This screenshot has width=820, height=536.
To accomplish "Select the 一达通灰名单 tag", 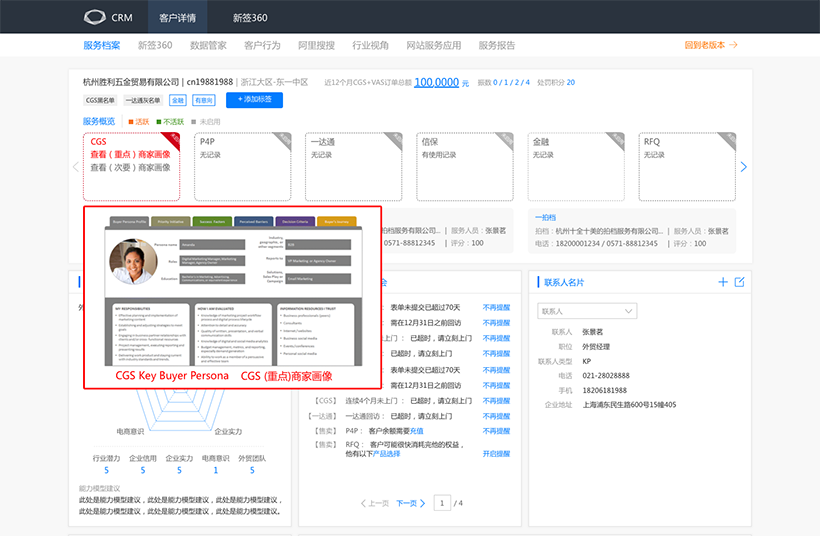I will (x=143, y=100).
